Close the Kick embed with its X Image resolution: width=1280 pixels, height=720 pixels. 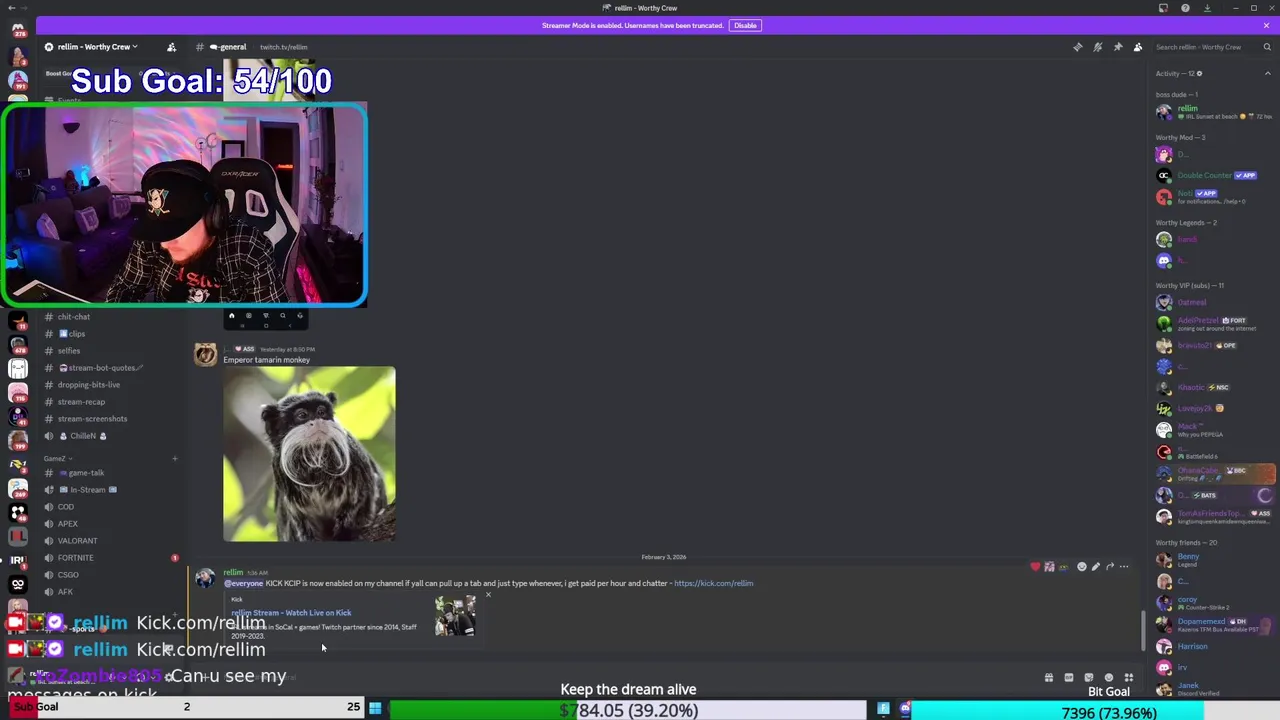pyautogui.click(x=488, y=595)
